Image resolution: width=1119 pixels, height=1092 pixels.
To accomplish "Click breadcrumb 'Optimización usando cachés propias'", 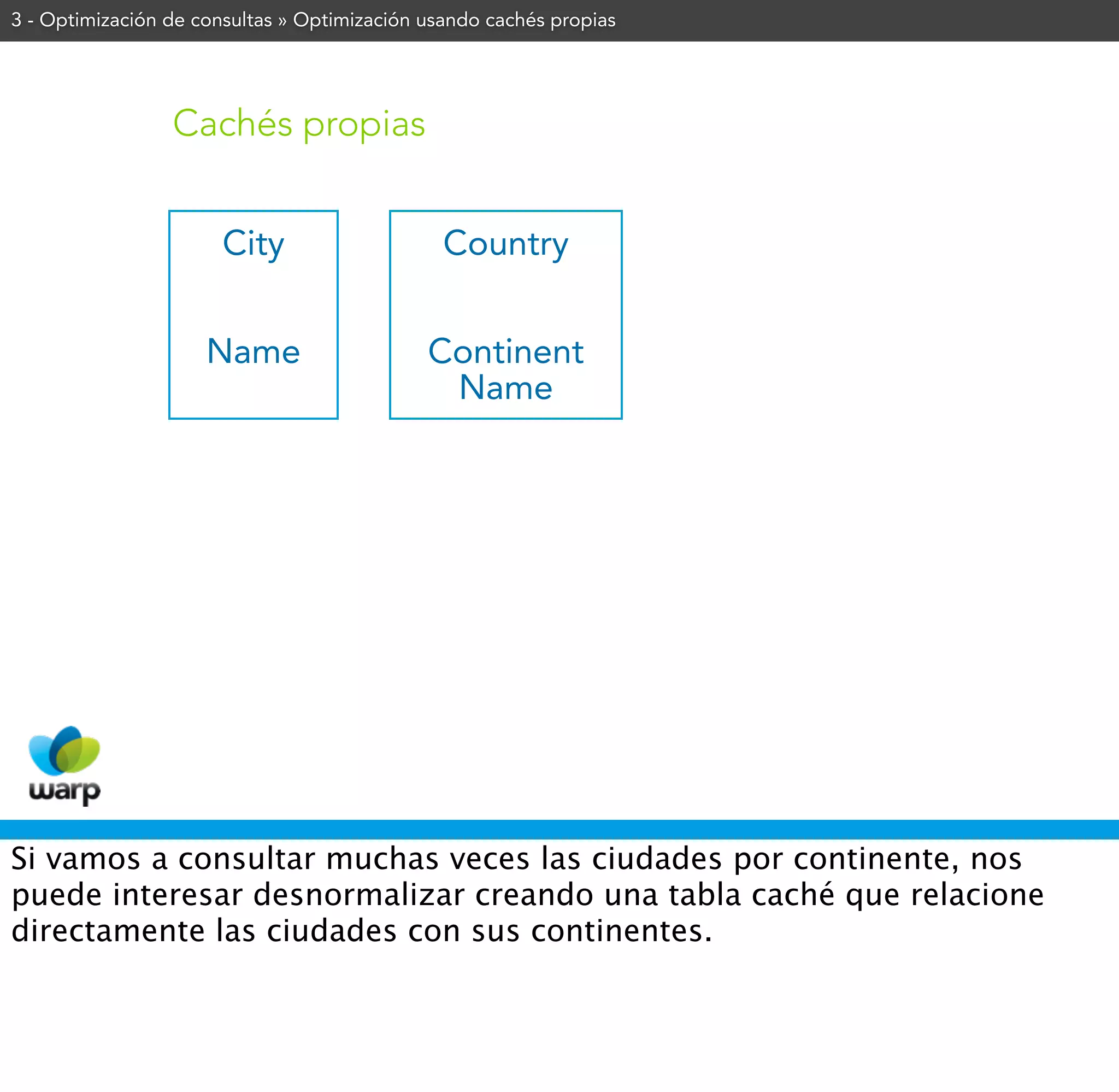I will (x=454, y=20).
